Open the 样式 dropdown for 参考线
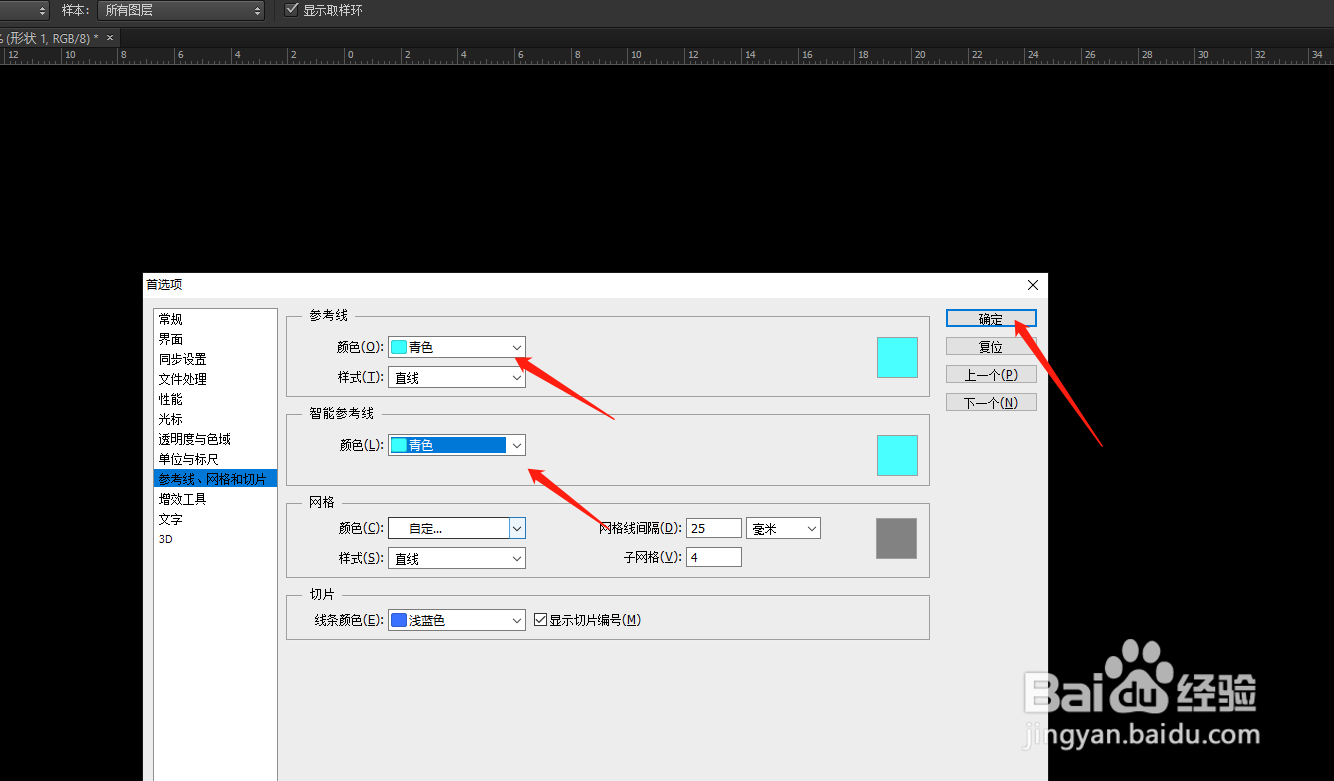Screen dimensions: 1334x781 (456, 377)
